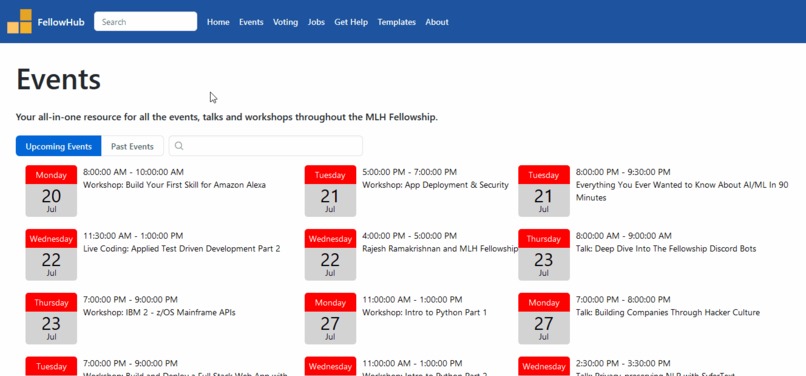Open the Monday 27 Jul calendar icon for Intro to Python
806x376 pixels.
(x=330, y=318)
